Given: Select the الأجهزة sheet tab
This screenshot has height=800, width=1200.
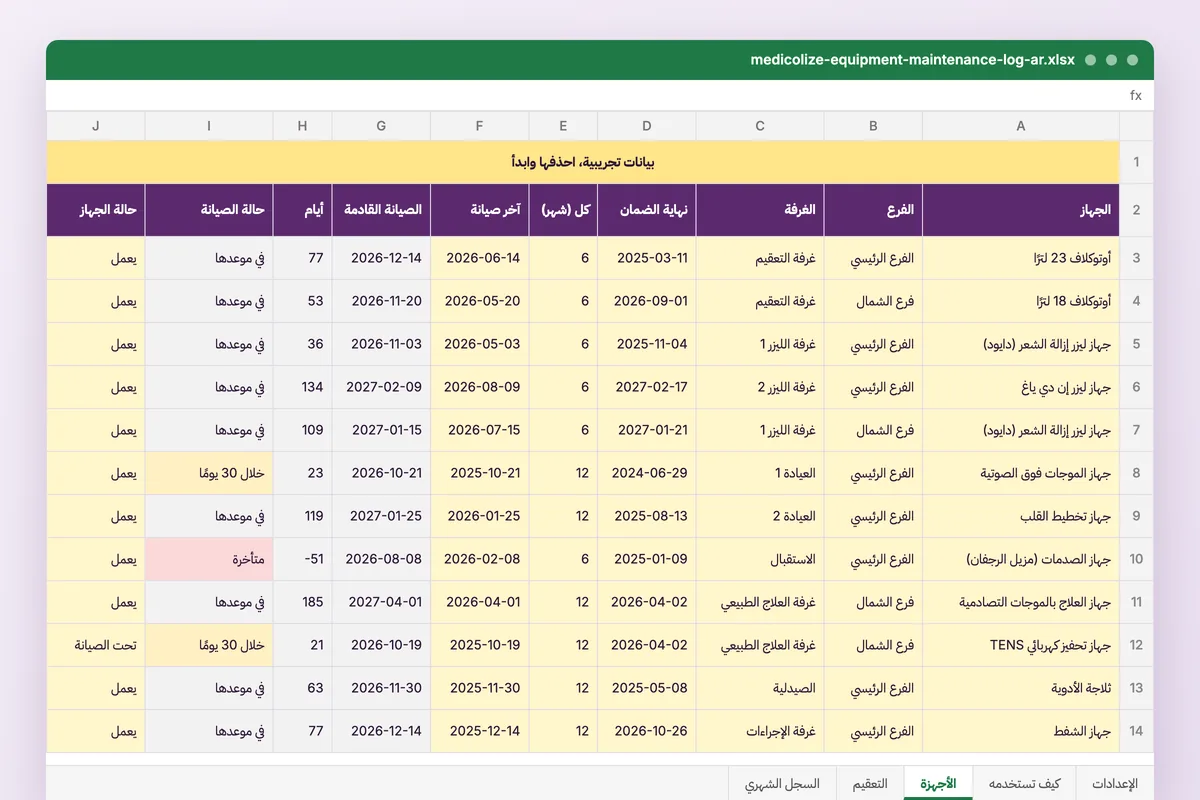Looking at the screenshot, I should point(938,784).
